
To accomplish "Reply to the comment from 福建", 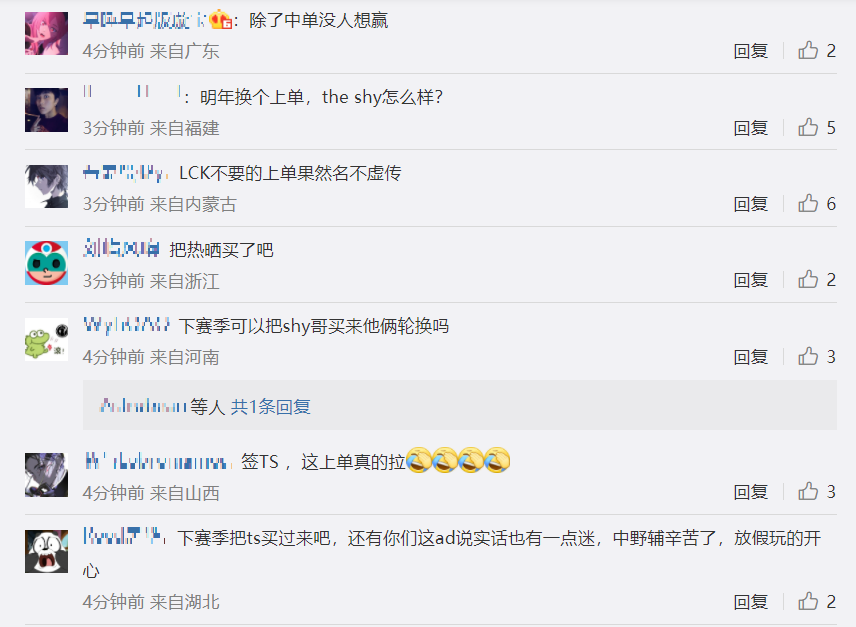I will [751, 128].
